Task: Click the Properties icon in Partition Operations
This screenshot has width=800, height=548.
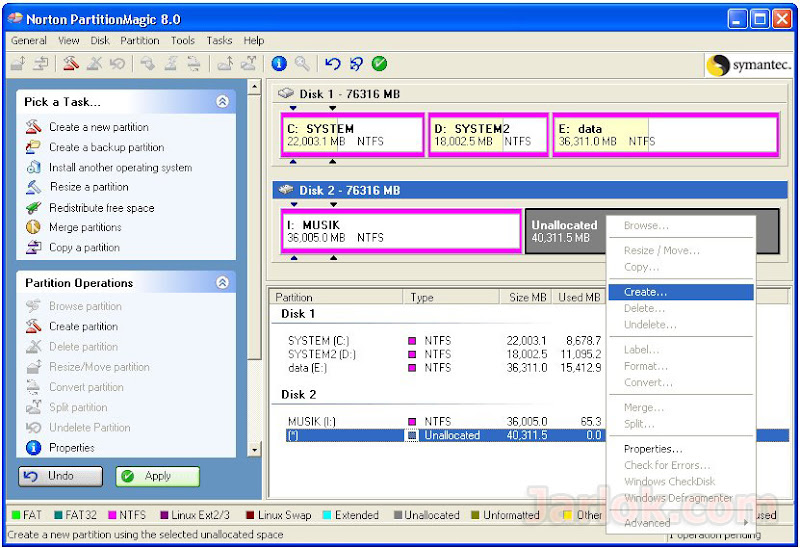Action: pyautogui.click(x=34, y=447)
